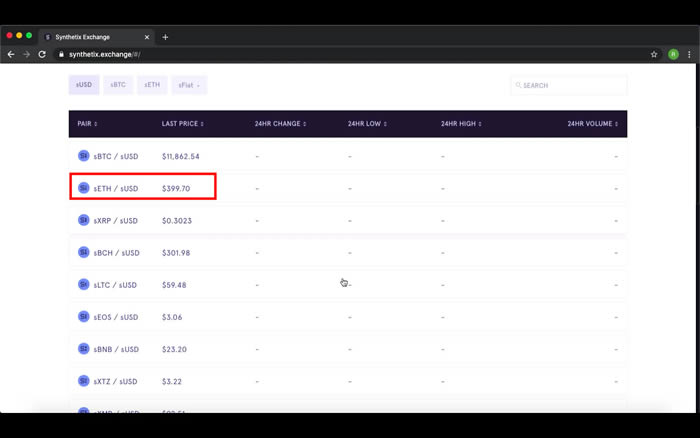Open the sBCH / sUSD pair

[x=117, y=253]
